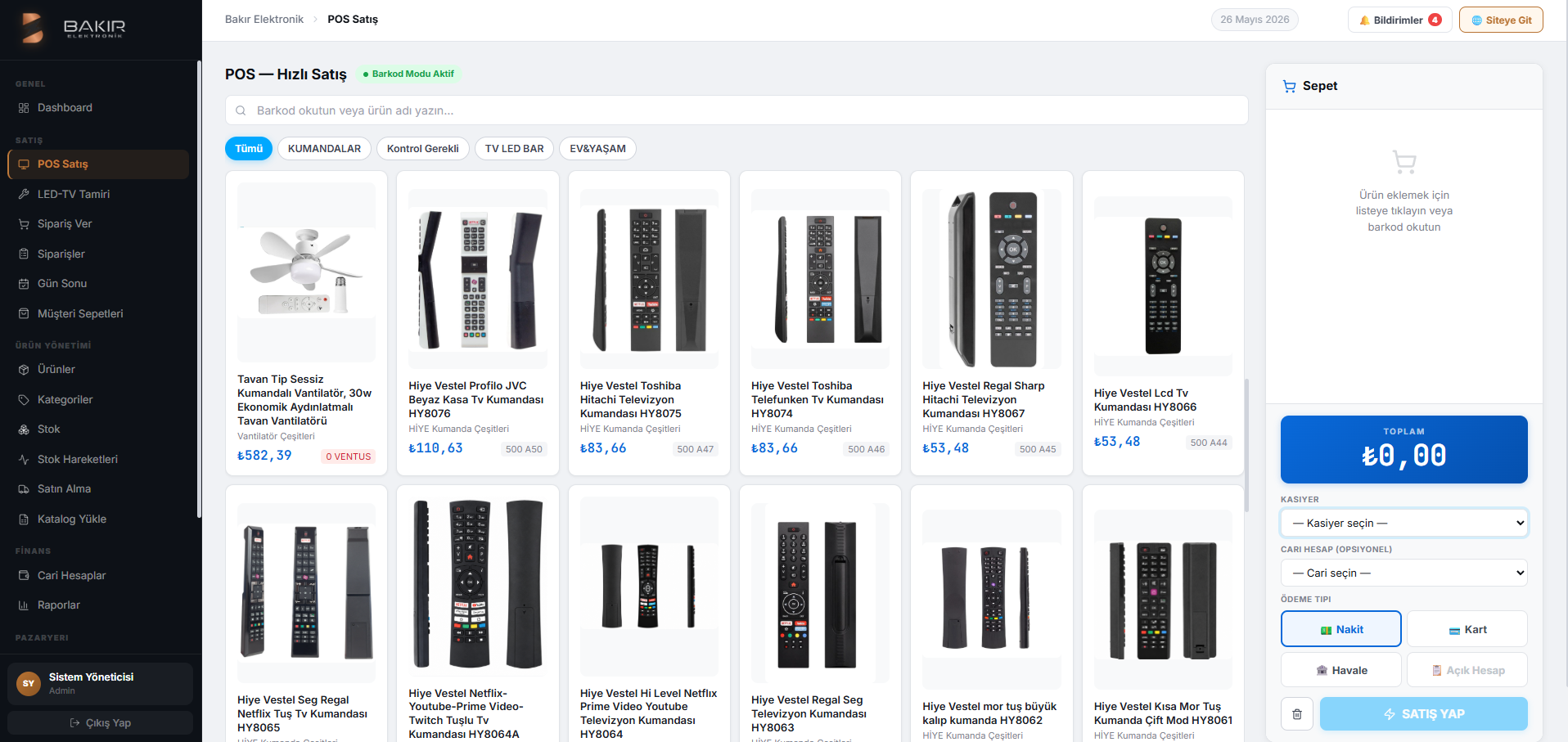Add Seg Regal Netflix HY8065 remote
Image resolution: width=1568 pixels, height=742 pixels.
tap(306, 614)
